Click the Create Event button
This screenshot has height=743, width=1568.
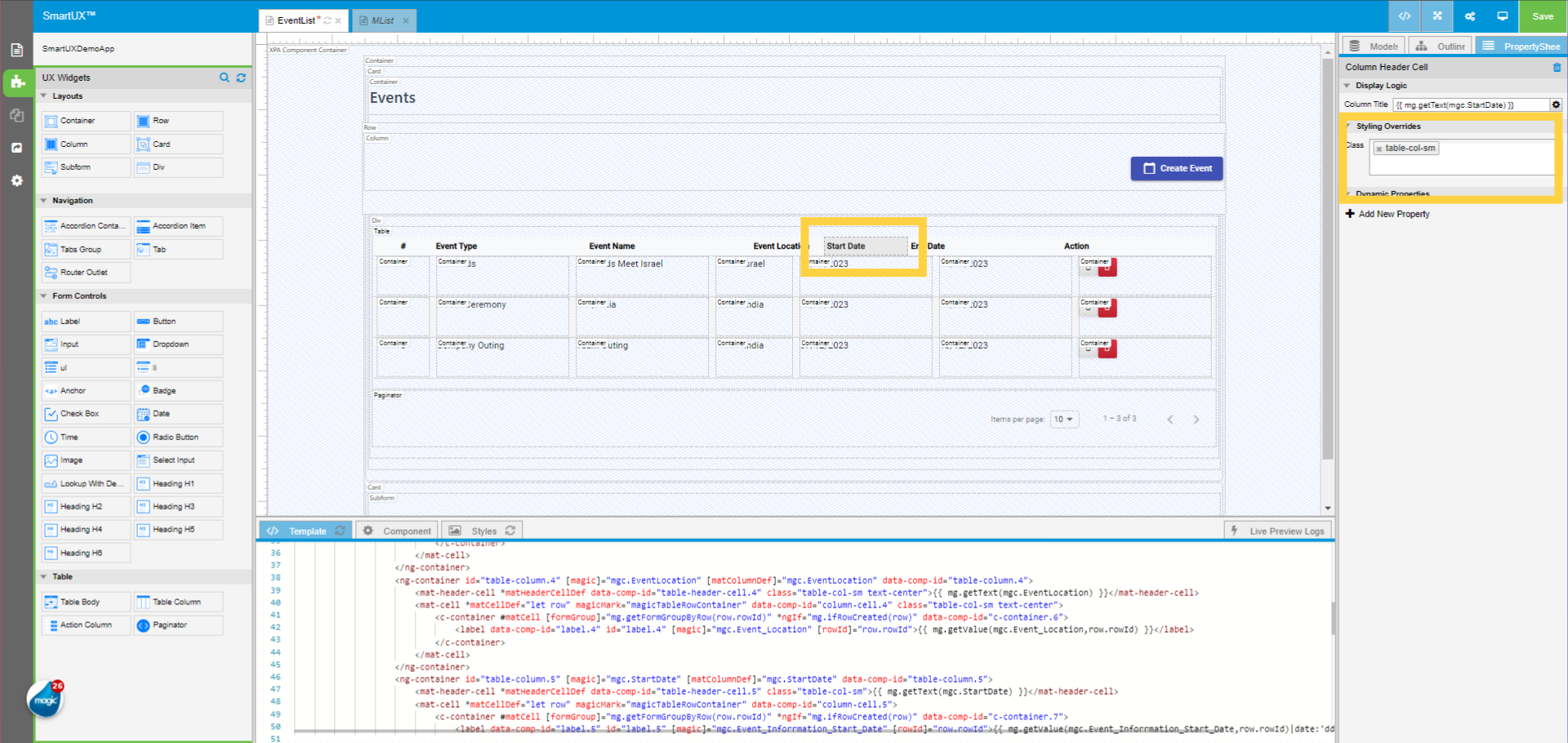pyautogui.click(x=1176, y=168)
